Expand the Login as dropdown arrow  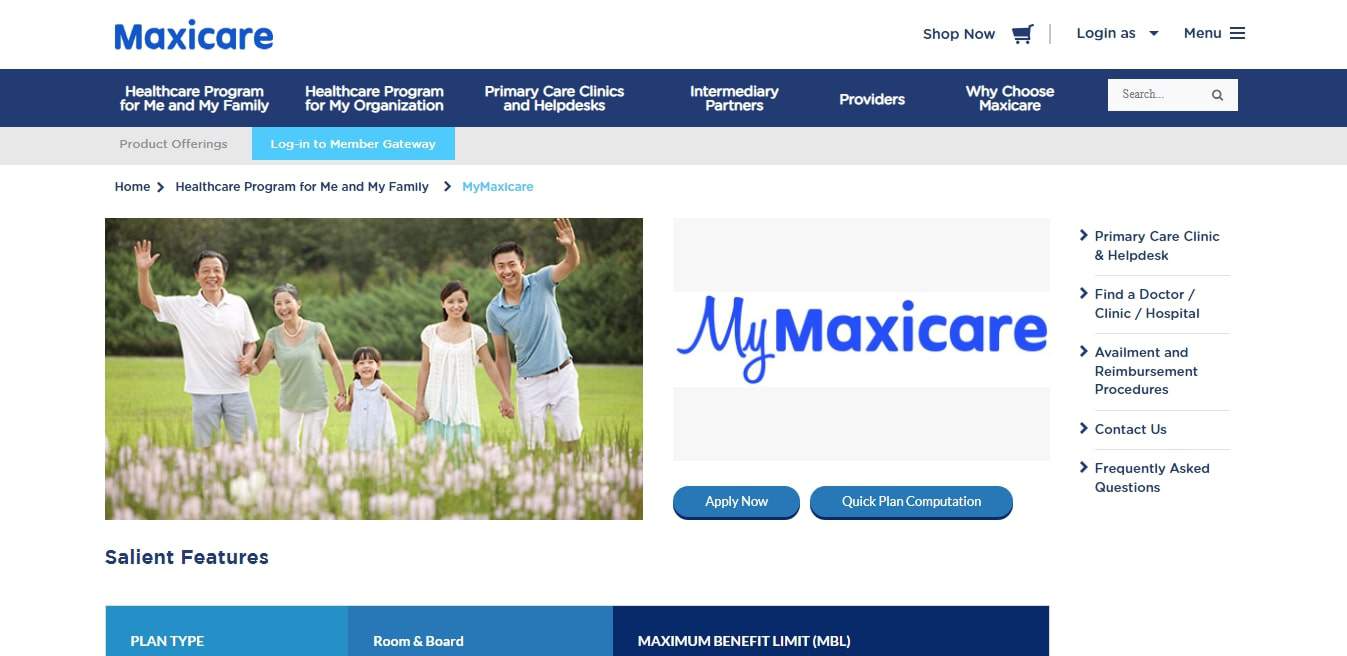pos(1153,33)
